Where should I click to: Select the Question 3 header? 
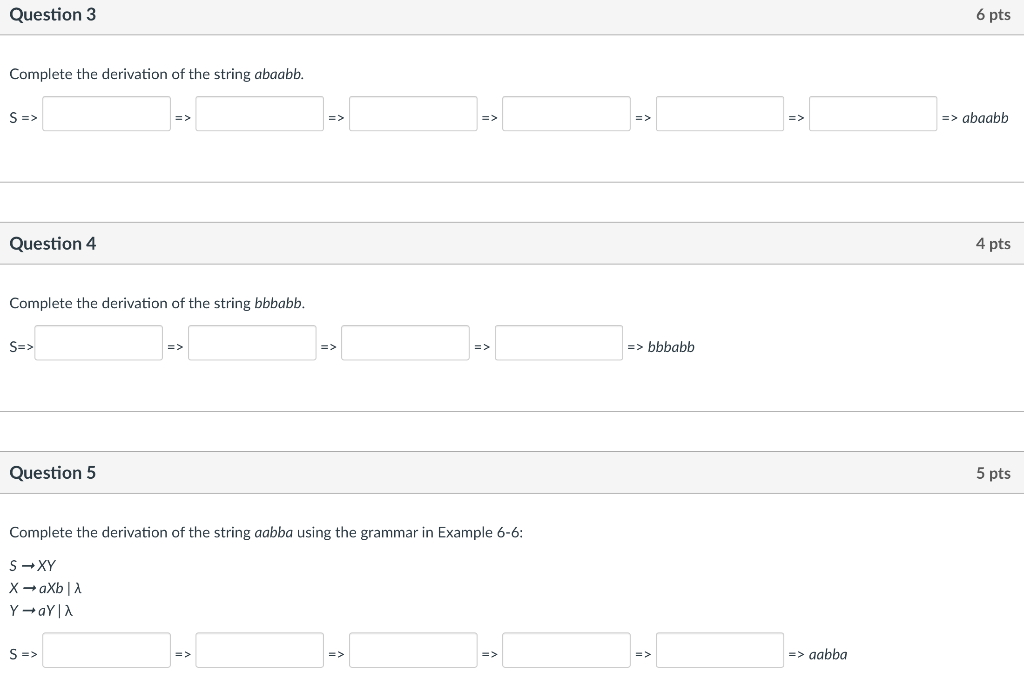(x=52, y=14)
